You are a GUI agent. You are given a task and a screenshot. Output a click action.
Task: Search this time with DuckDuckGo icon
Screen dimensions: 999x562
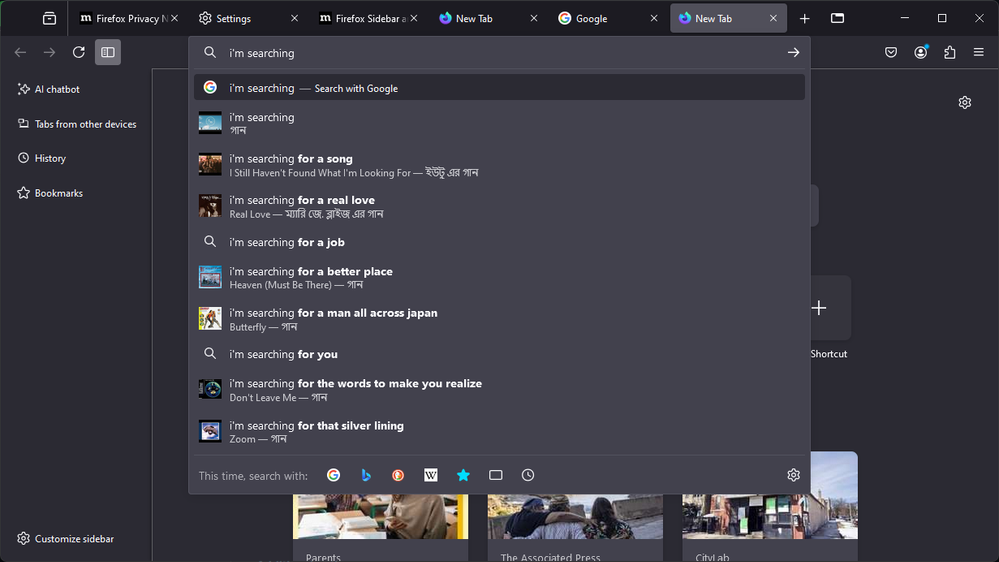398,475
